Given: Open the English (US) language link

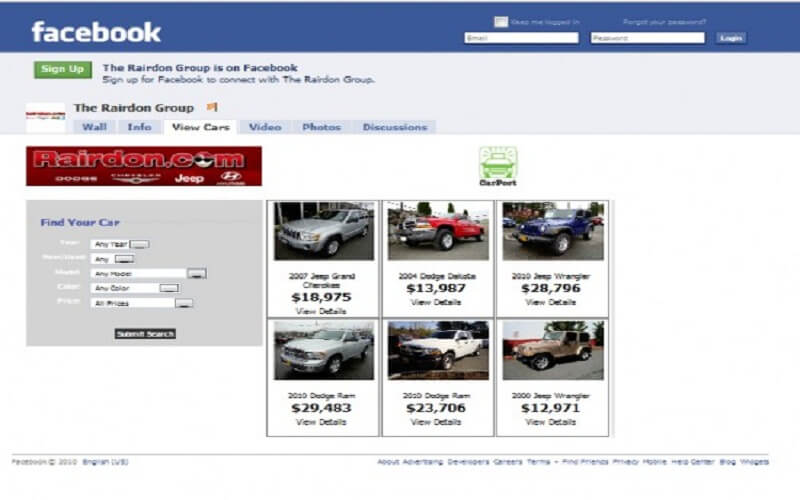Looking at the screenshot, I should [106, 462].
